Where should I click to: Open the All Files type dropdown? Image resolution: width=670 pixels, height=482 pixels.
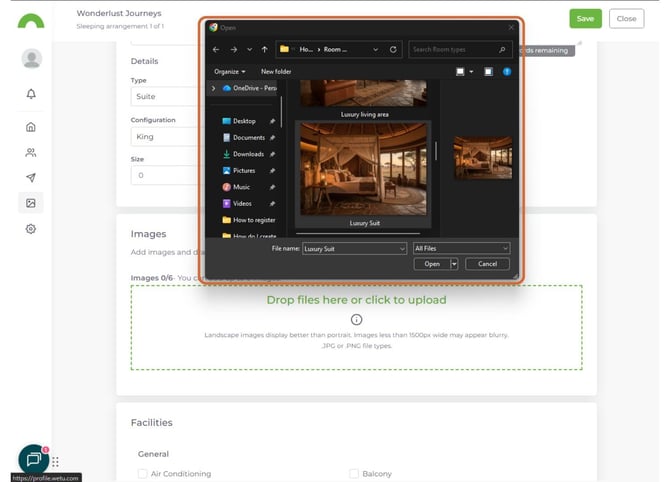coord(461,248)
